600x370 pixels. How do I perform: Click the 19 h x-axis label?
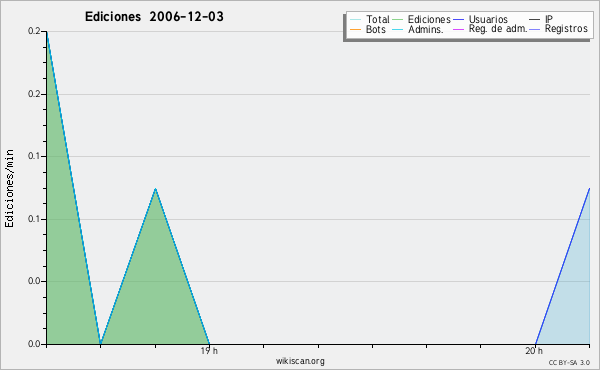coord(209,350)
